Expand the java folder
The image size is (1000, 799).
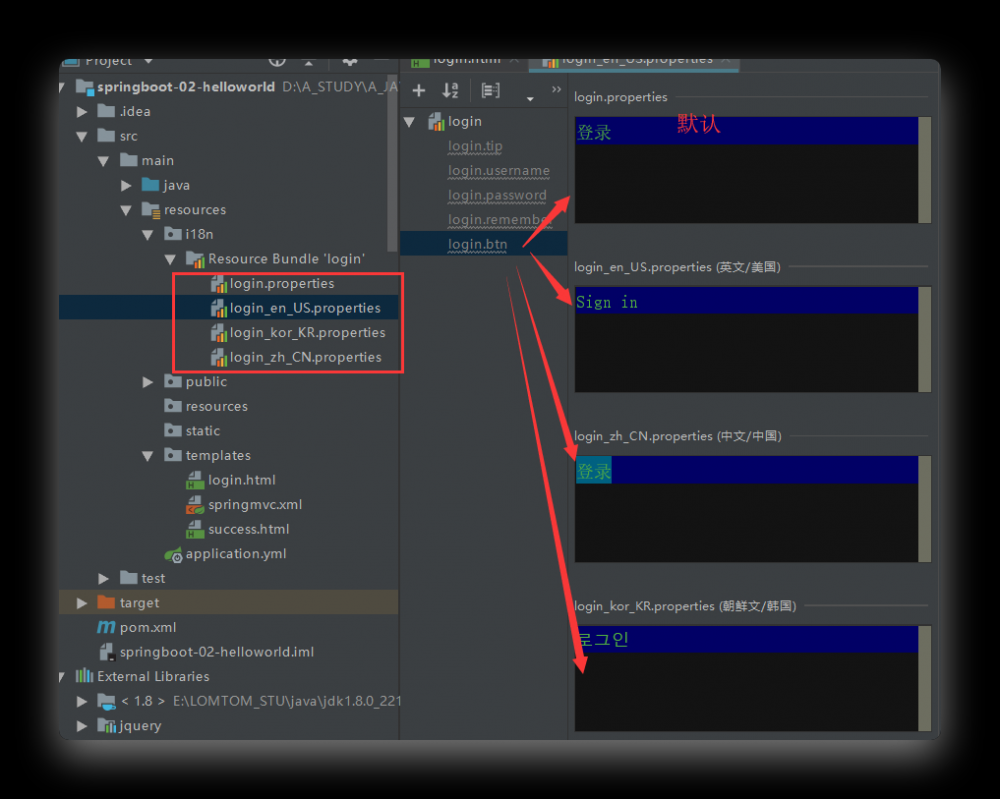126,186
